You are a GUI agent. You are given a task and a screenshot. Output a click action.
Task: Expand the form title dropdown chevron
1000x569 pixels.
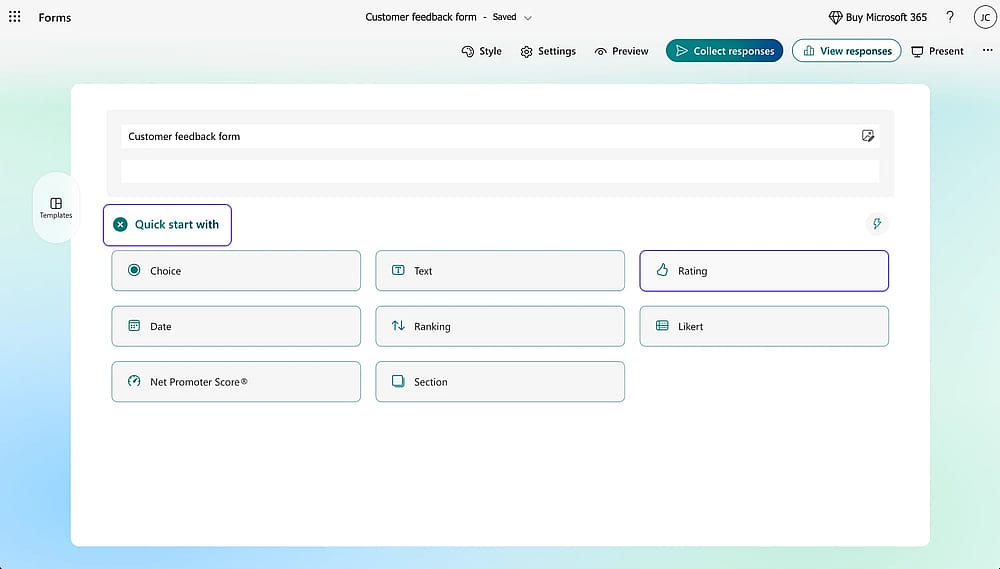click(527, 18)
